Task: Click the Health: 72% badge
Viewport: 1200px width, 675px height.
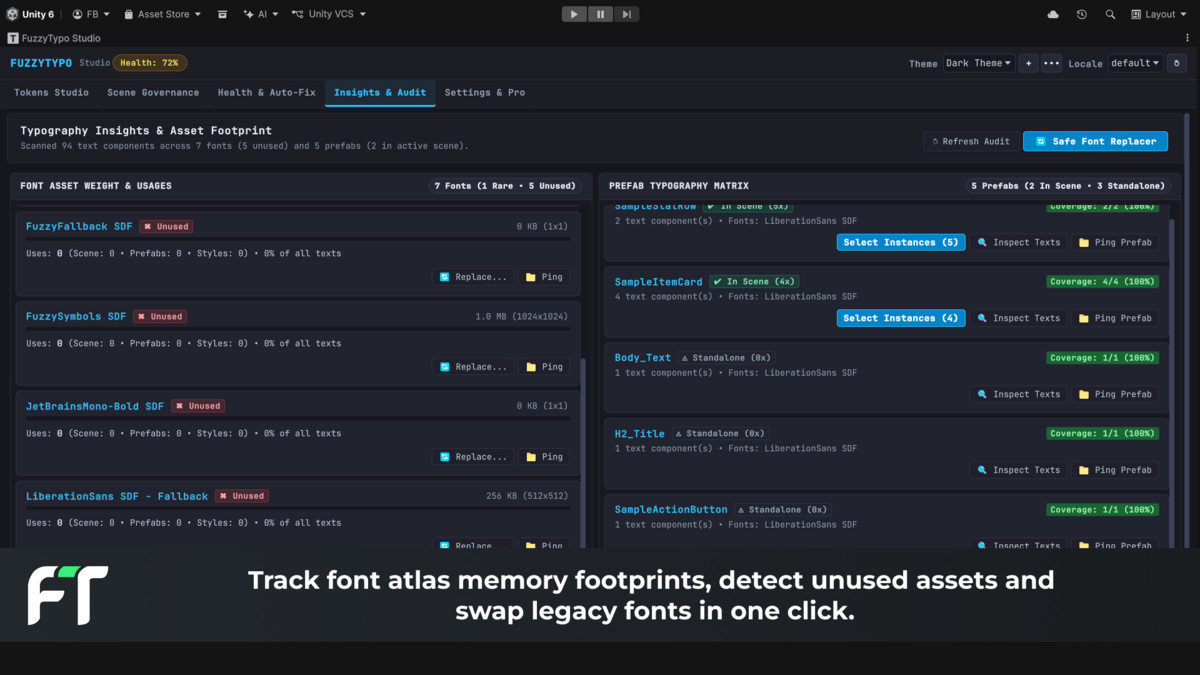Action: click(149, 63)
